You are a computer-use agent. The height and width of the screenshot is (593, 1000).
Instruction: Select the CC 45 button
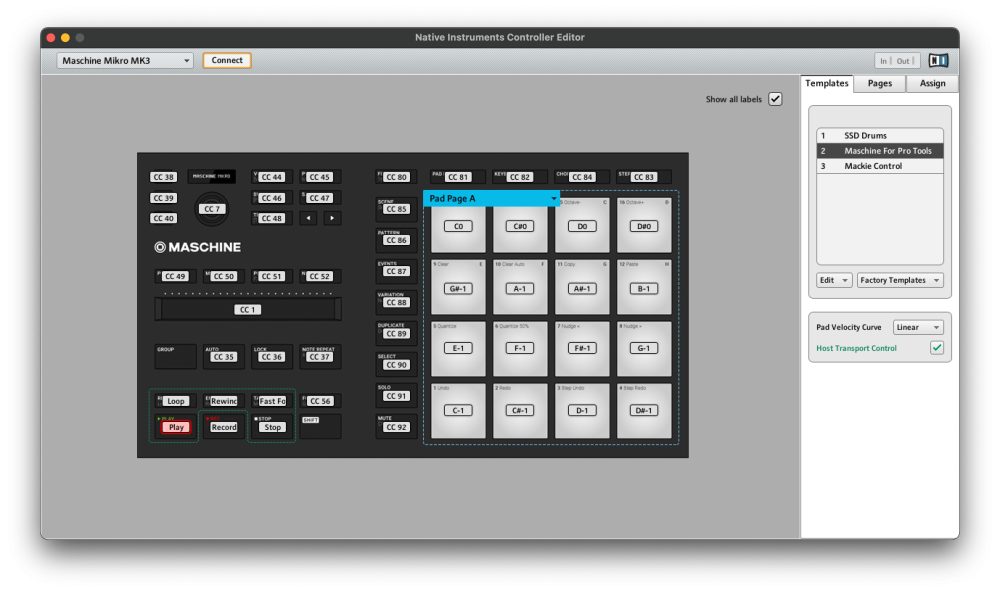tap(320, 177)
